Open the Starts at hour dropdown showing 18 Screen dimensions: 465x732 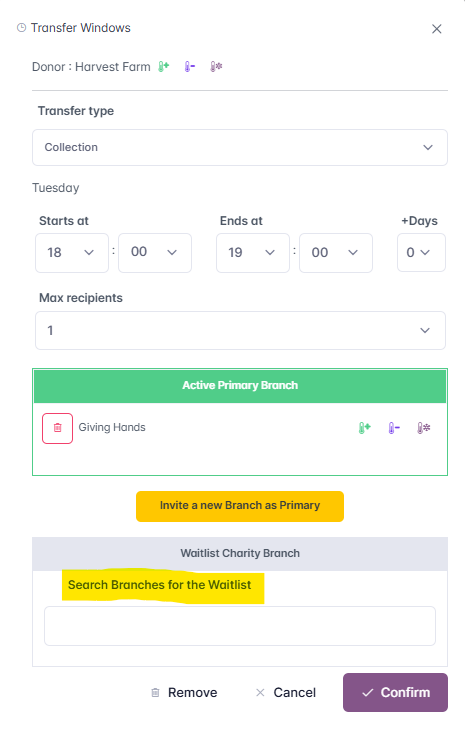point(72,253)
